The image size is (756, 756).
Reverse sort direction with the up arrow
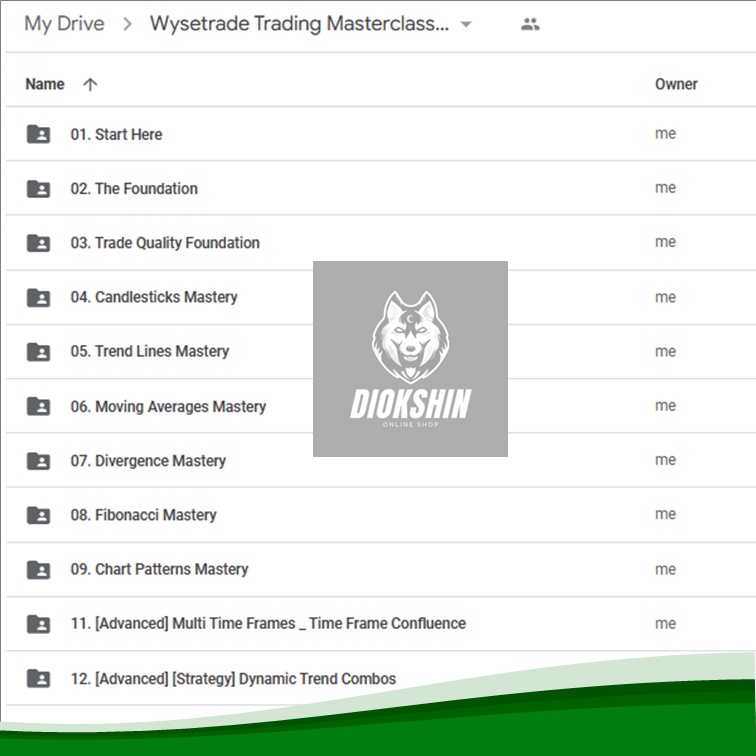tap(90, 84)
